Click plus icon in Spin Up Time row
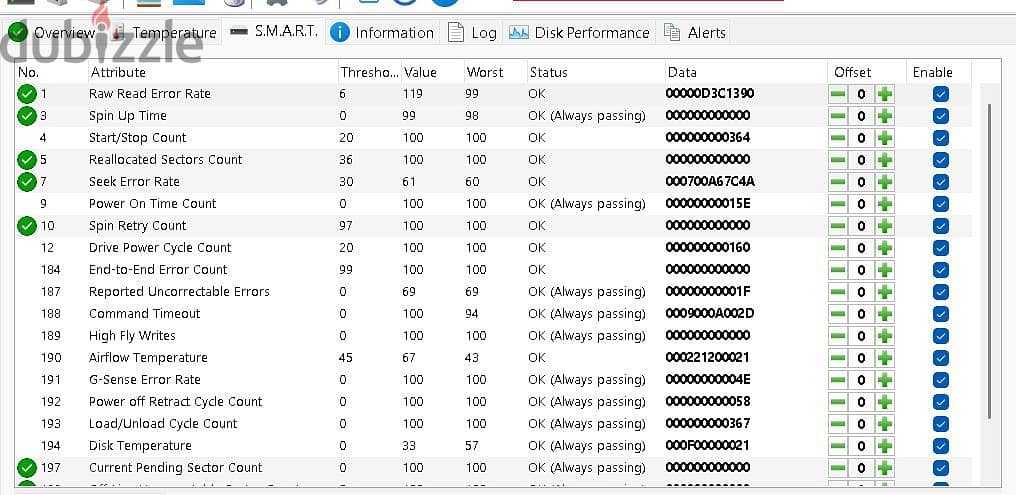This screenshot has height=495, width=1016. (884, 116)
